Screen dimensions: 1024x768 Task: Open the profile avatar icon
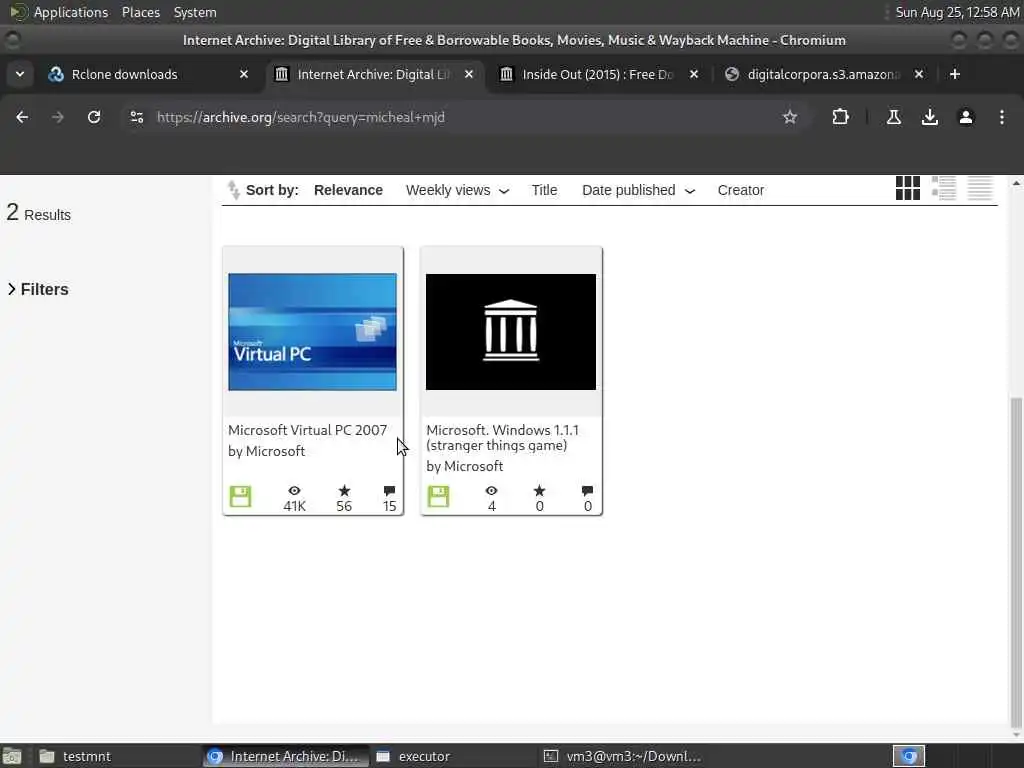coord(966,117)
